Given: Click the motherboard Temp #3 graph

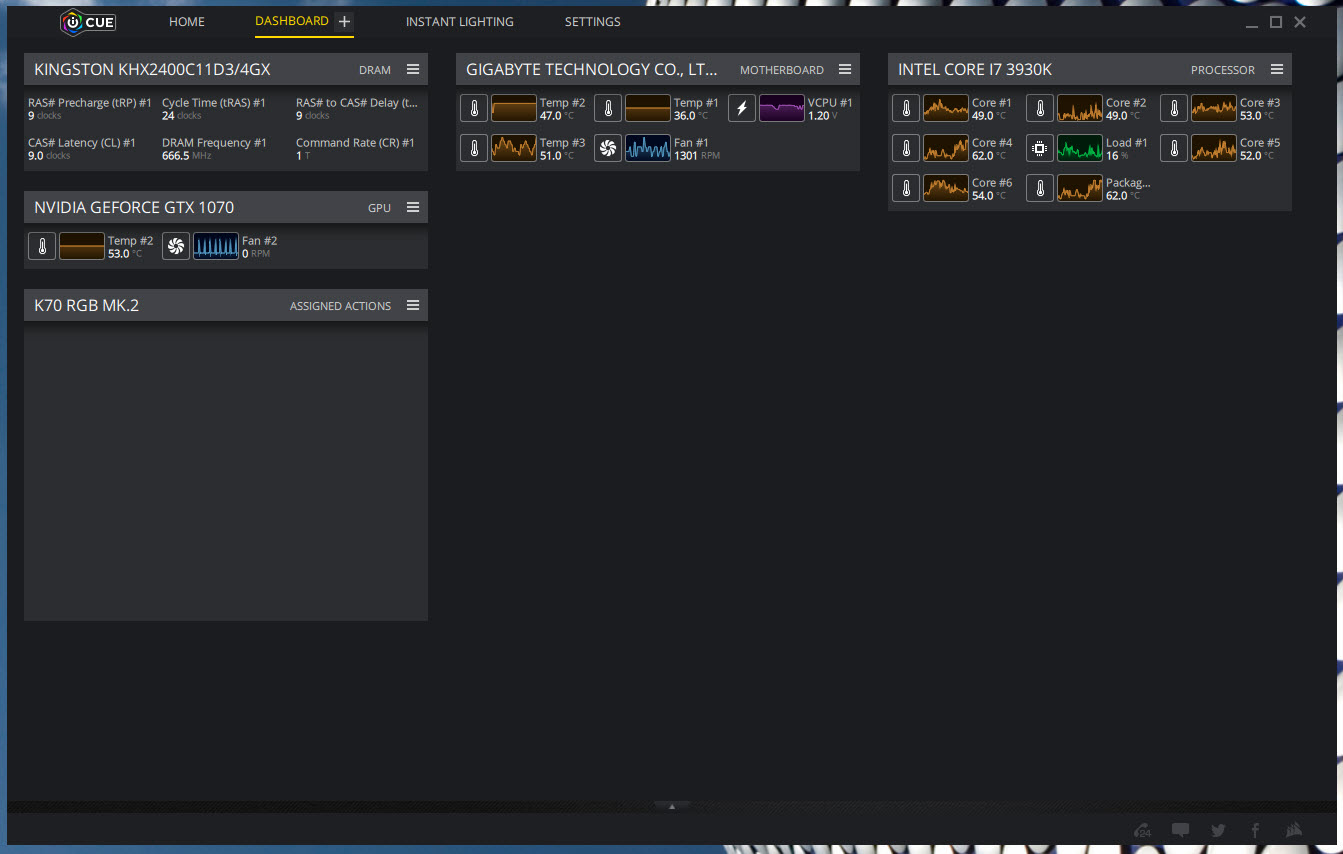Looking at the screenshot, I should tap(514, 148).
